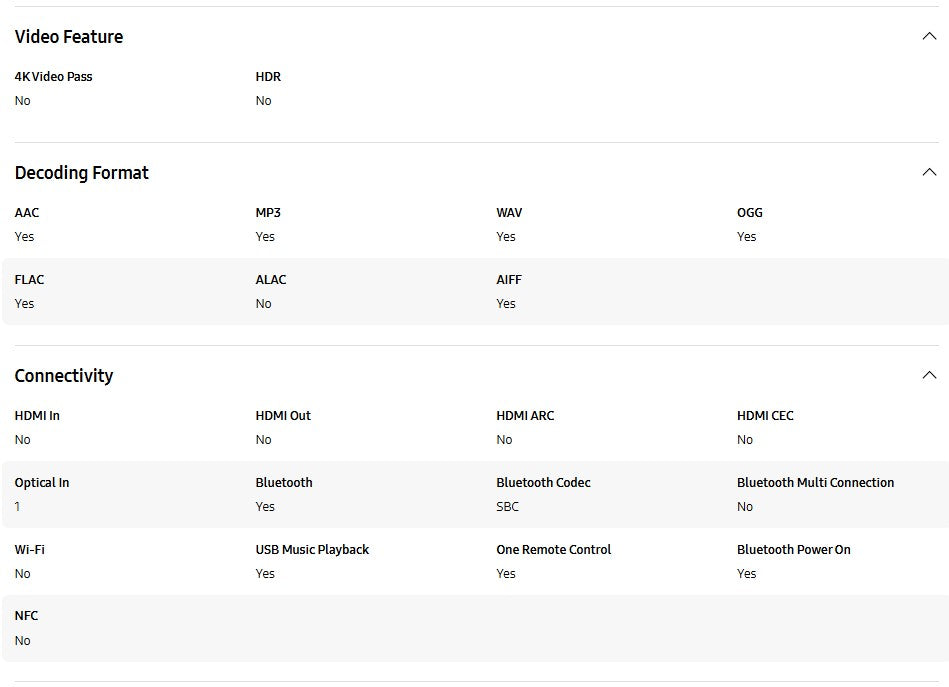Viewport: 949px width, 687px height.
Task: Select the '1' value under Optical In
Action: [x=17, y=507]
